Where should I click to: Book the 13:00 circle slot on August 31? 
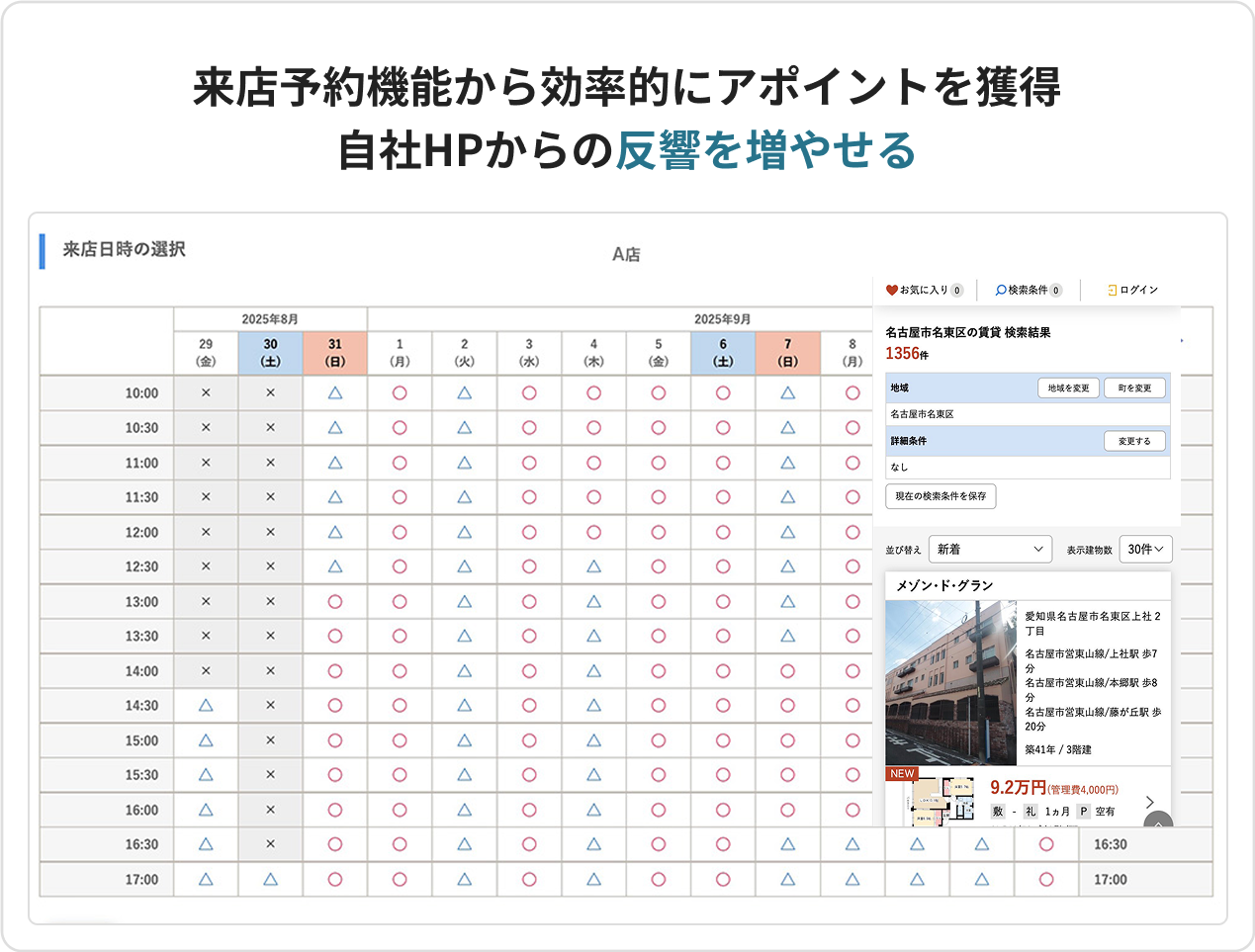tap(335, 602)
